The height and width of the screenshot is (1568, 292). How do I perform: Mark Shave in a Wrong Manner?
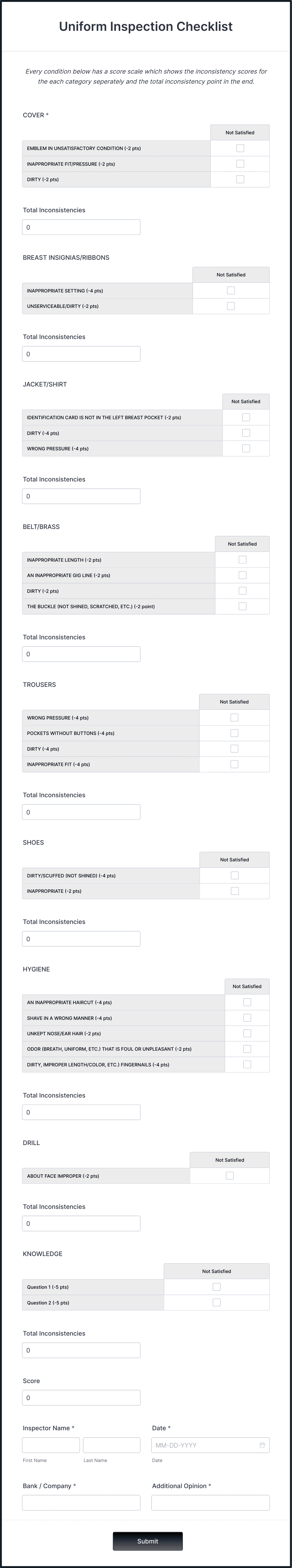(x=246, y=1017)
